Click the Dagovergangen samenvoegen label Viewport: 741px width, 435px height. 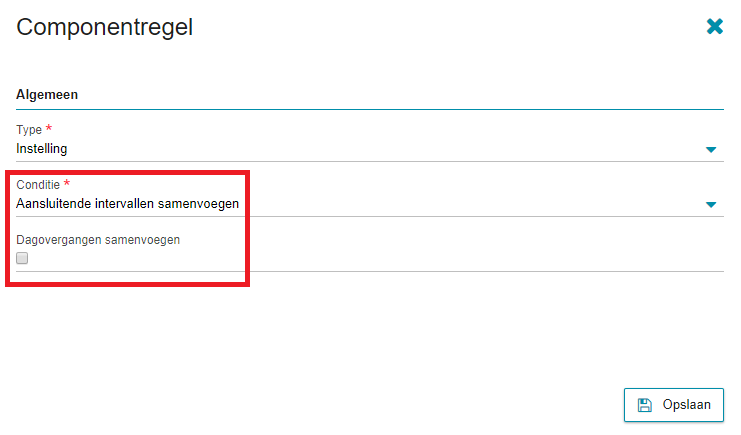click(98, 240)
